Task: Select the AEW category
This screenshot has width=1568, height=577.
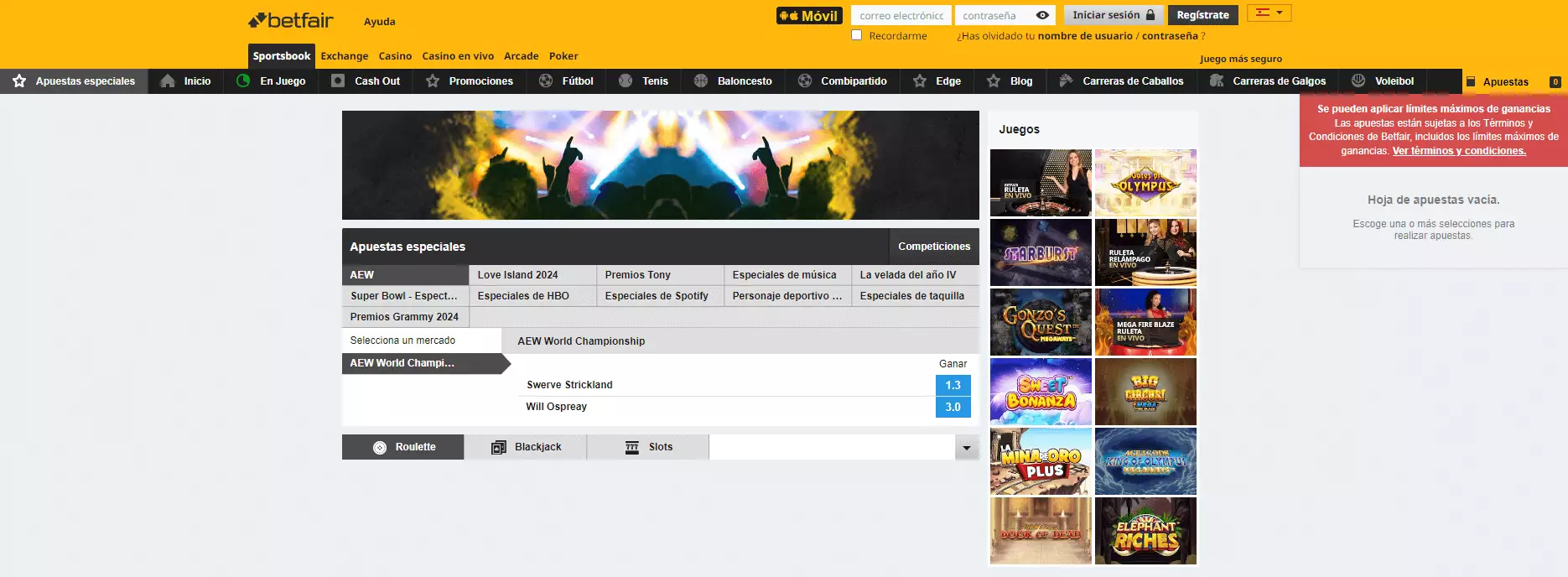Action: [405, 275]
